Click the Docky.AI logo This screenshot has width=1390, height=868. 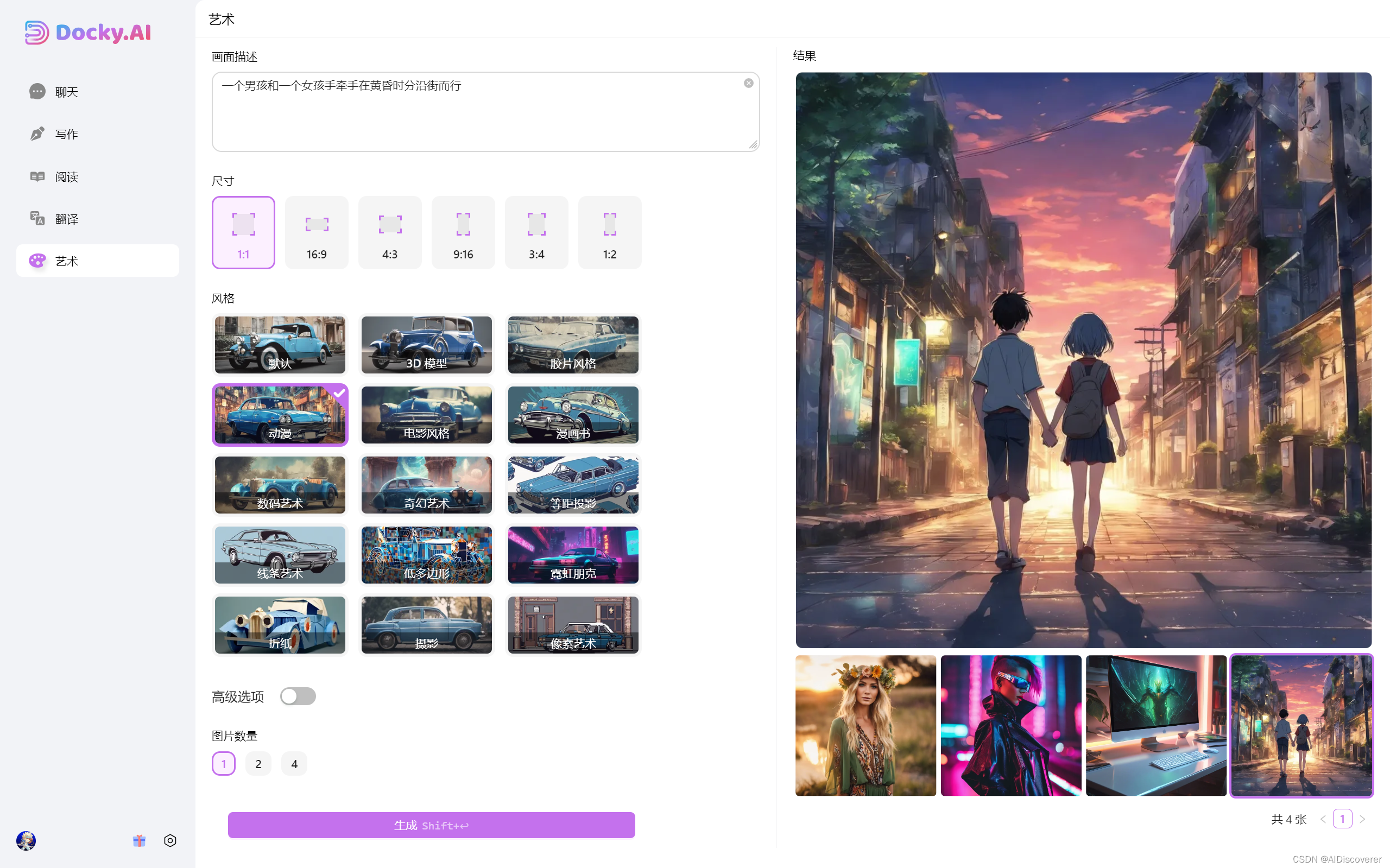88,32
